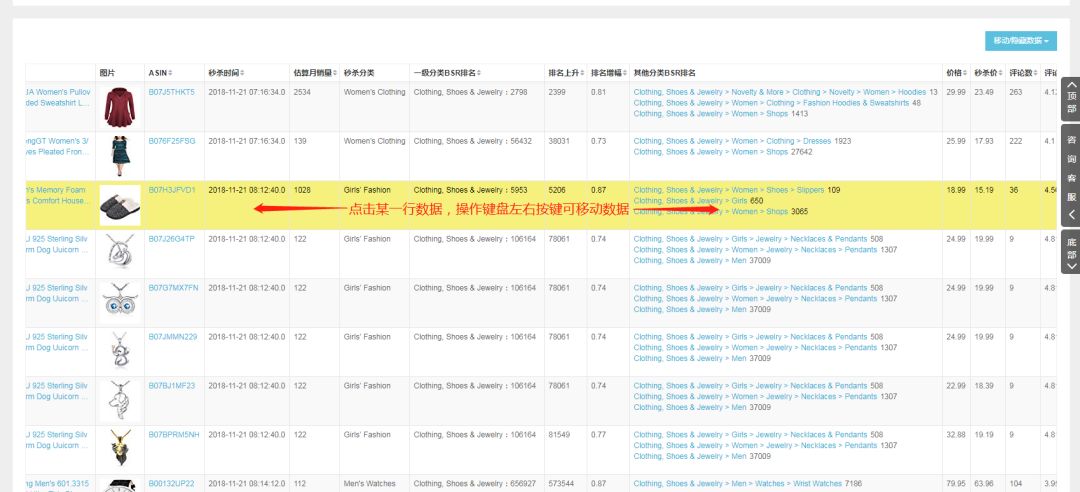Screen dimensions: 1080x492
Task: Open 925 Sterling Silver title in B07BPRM5NH row
Action: coord(58,440)
